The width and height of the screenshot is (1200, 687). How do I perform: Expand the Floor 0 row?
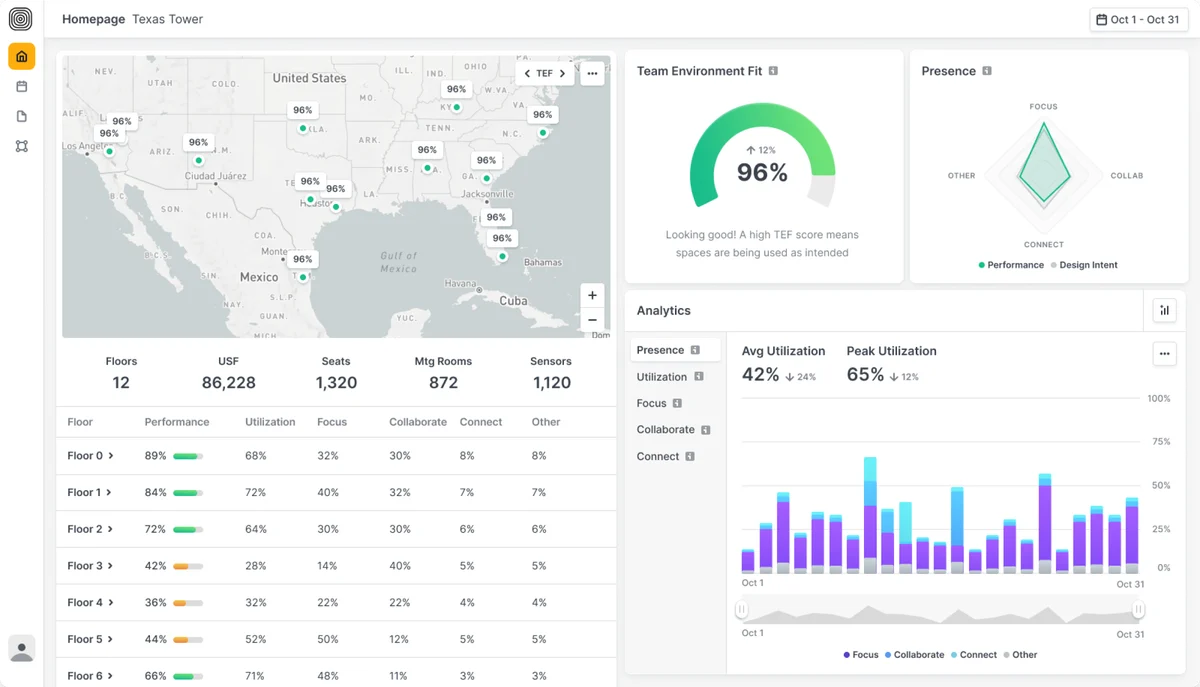click(111, 456)
